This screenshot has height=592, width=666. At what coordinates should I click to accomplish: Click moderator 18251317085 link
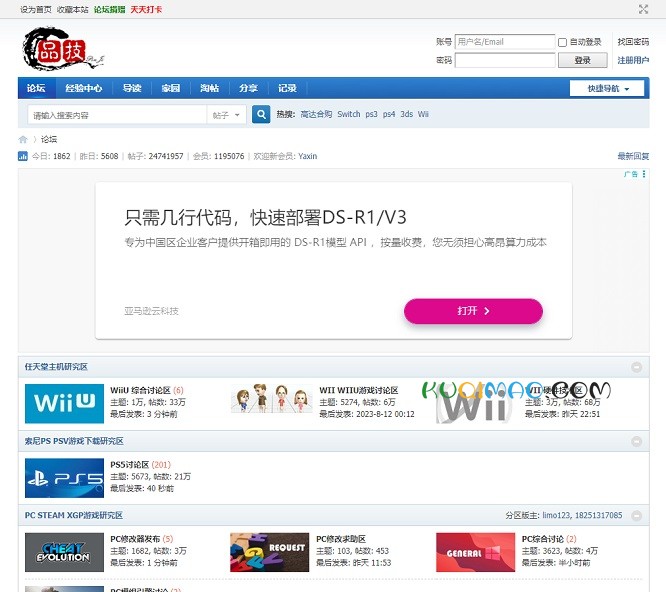tap(598, 515)
